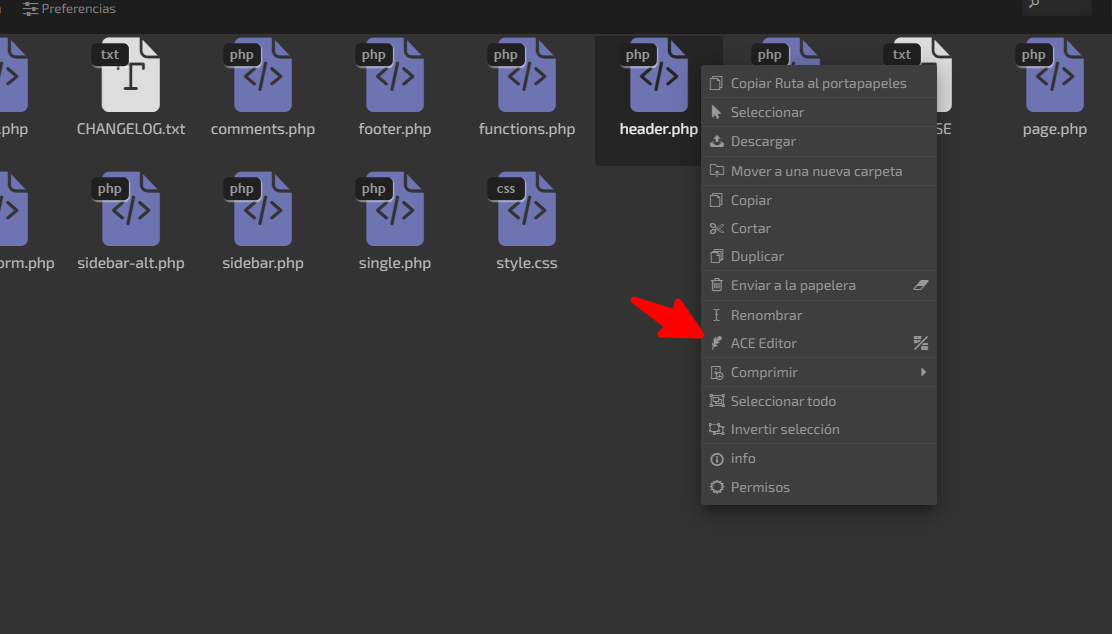Choose Cortar from context menu
Viewport: 1112px width, 634px height.
pos(818,228)
